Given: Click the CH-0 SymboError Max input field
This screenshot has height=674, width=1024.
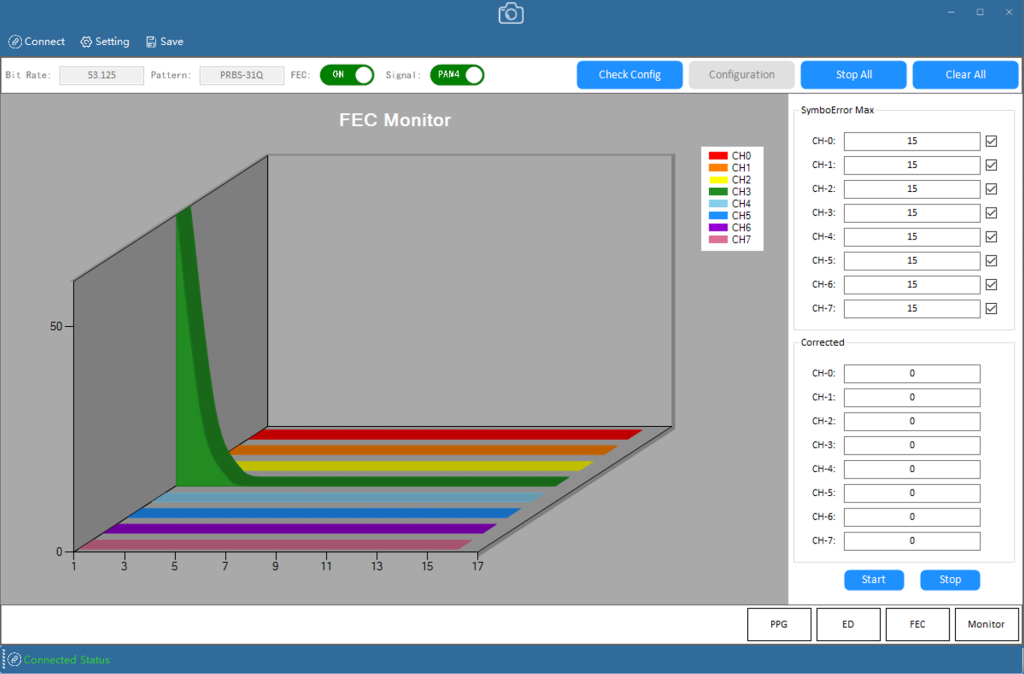Looking at the screenshot, I should point(912,141).
